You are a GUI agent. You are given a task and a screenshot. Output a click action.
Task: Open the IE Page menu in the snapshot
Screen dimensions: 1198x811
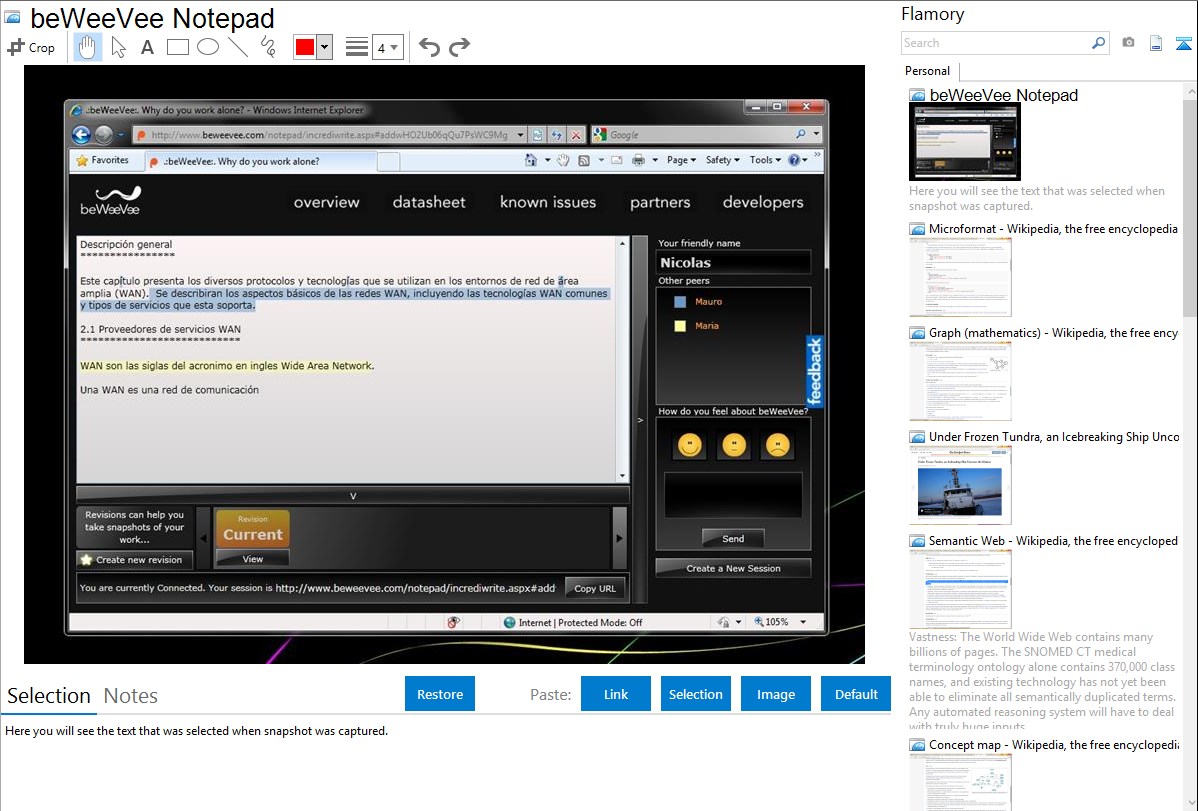[681, 160]
